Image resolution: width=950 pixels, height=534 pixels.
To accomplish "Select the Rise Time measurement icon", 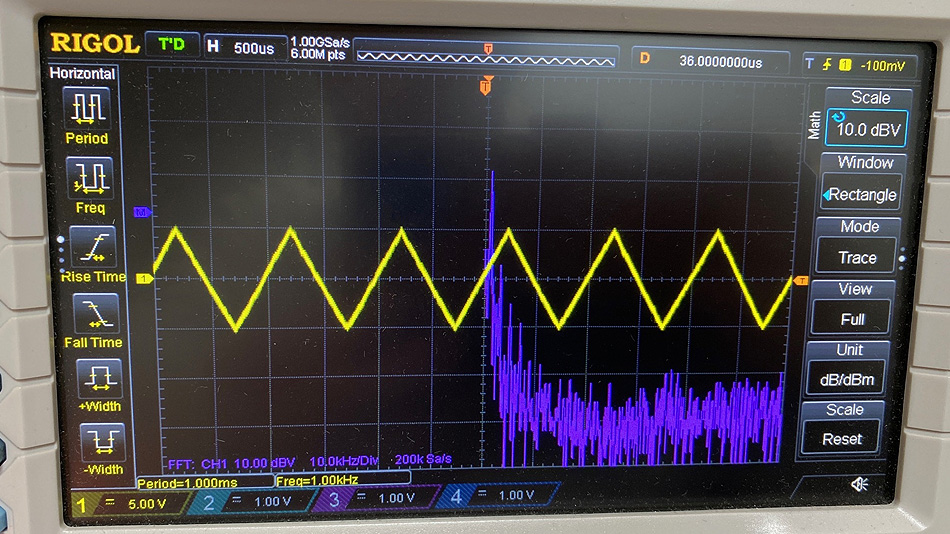I will point(93,246).
